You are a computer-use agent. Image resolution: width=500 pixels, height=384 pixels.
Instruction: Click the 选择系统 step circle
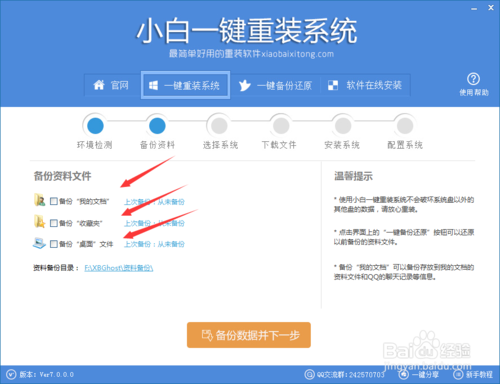[x=219, y=126]
